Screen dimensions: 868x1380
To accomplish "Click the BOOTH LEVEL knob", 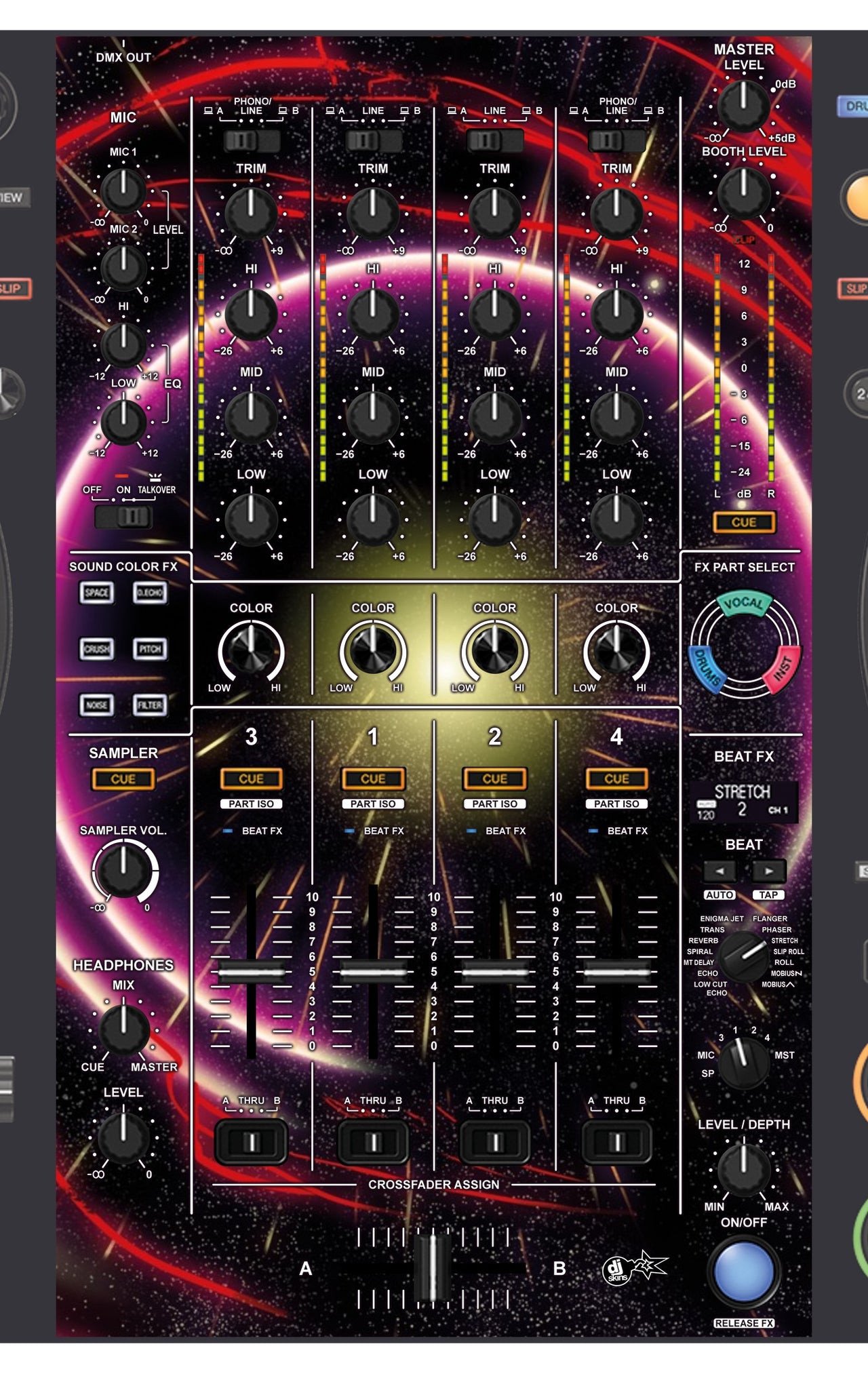I will pyautogui.click(x=744, y=193).
